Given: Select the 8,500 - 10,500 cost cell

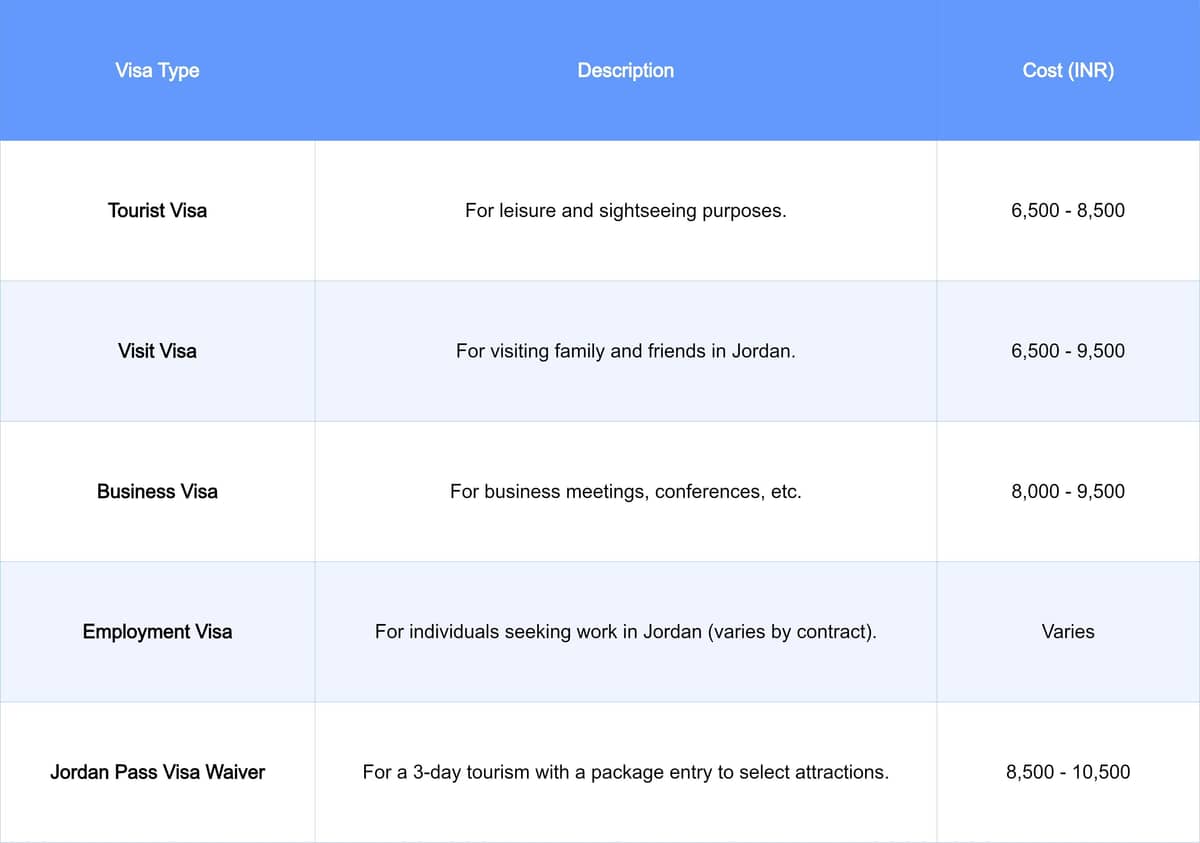Looking at the screenshot, I should (1068, 772).
